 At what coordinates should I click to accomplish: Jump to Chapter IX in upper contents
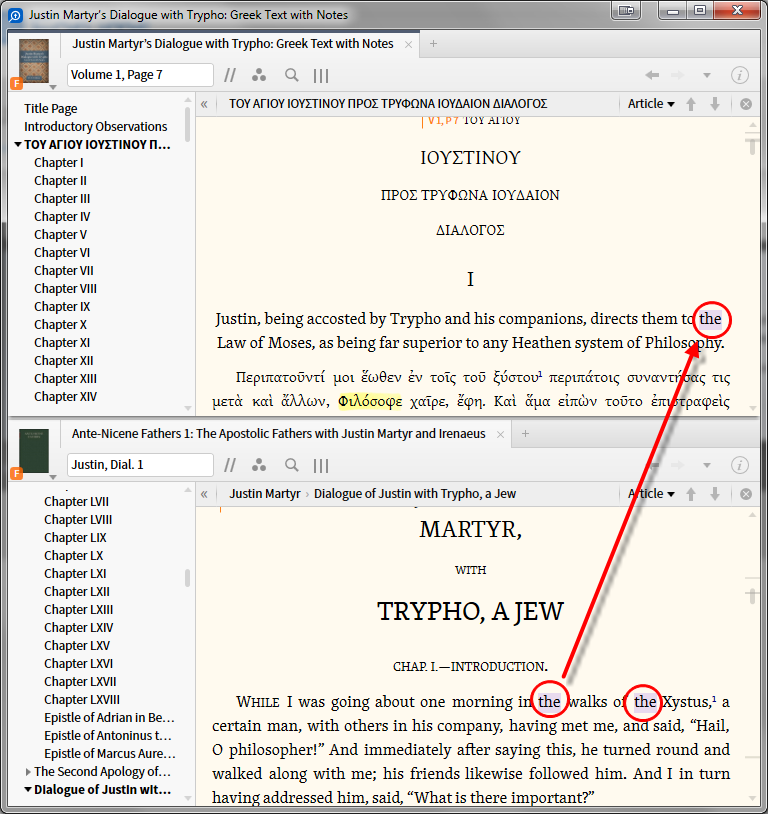(x=62, y=307)
